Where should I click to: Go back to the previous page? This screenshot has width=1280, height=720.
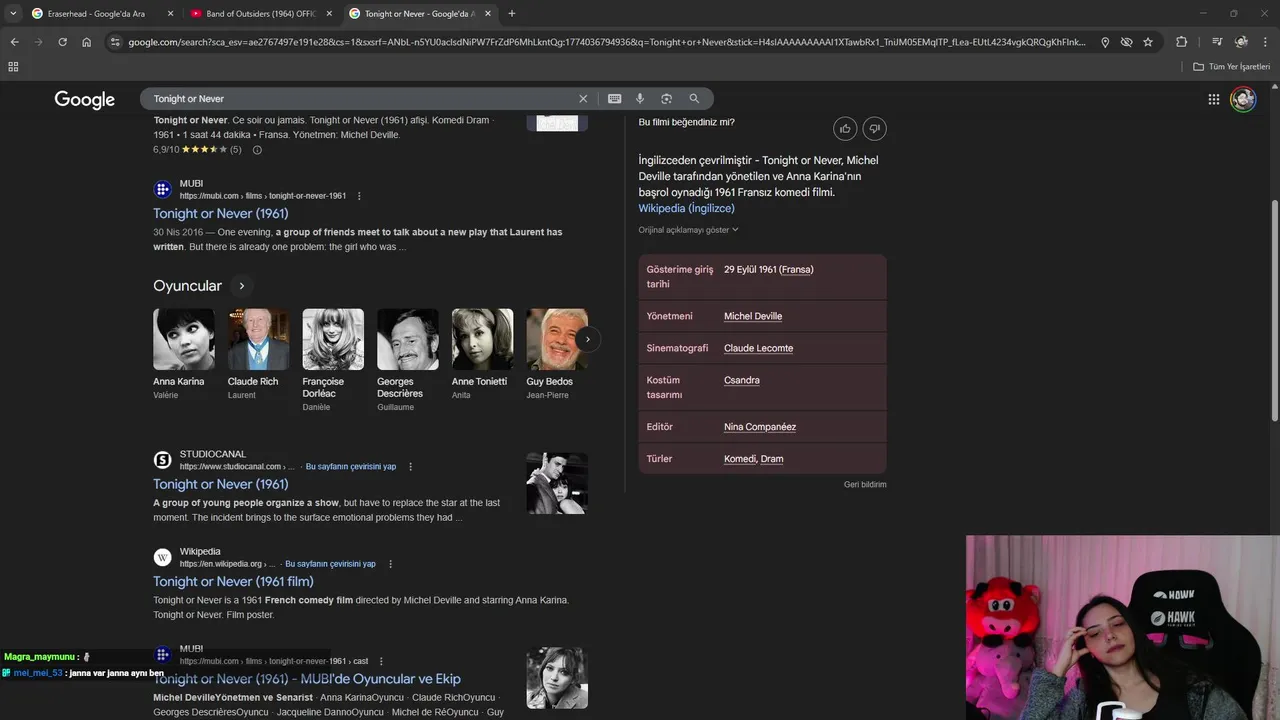pyautogui.click(x=14, y=42)
